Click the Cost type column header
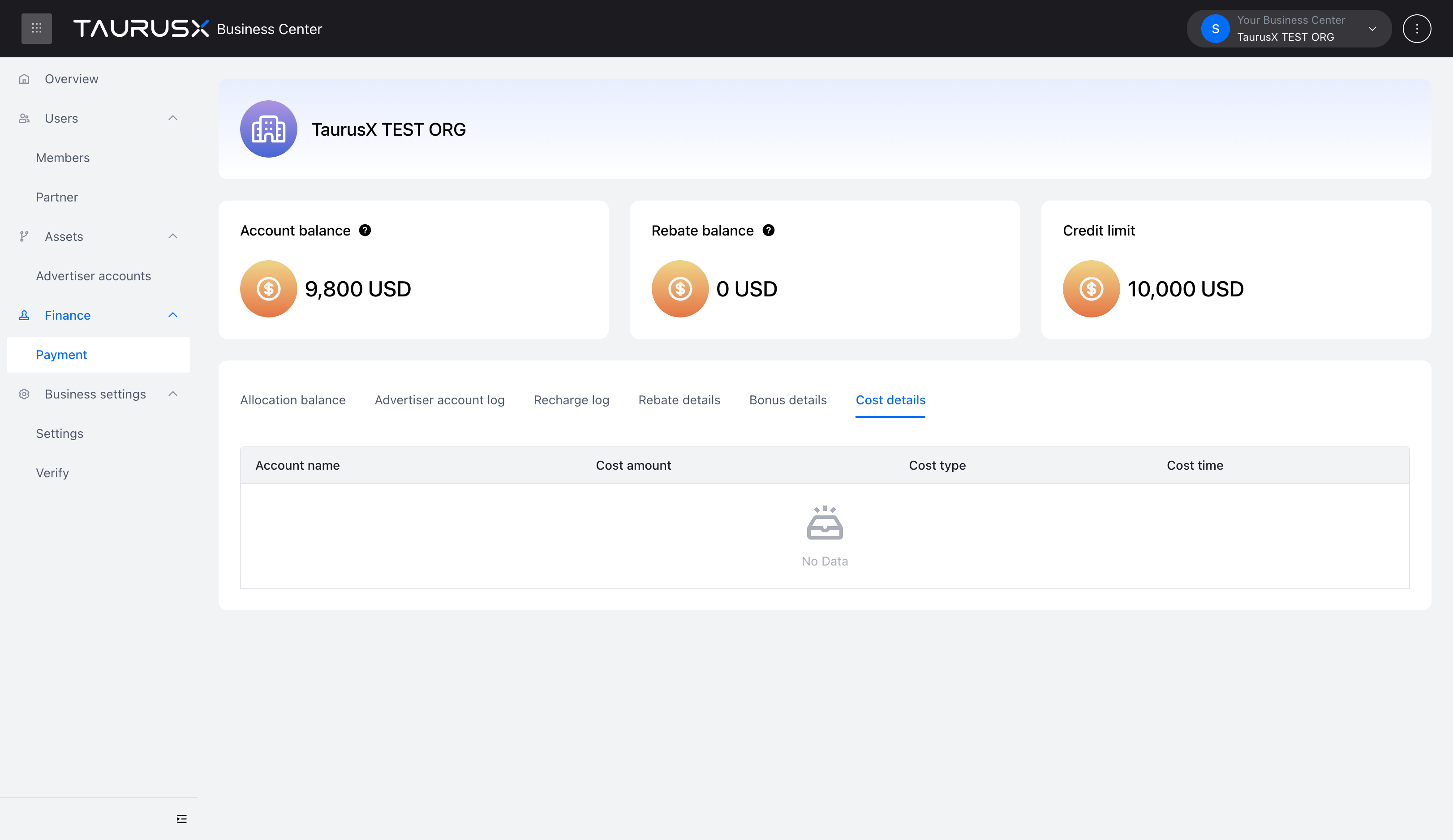Viewport: 1453px width, 840px height. pyautogui.click(x=937, y=465)
